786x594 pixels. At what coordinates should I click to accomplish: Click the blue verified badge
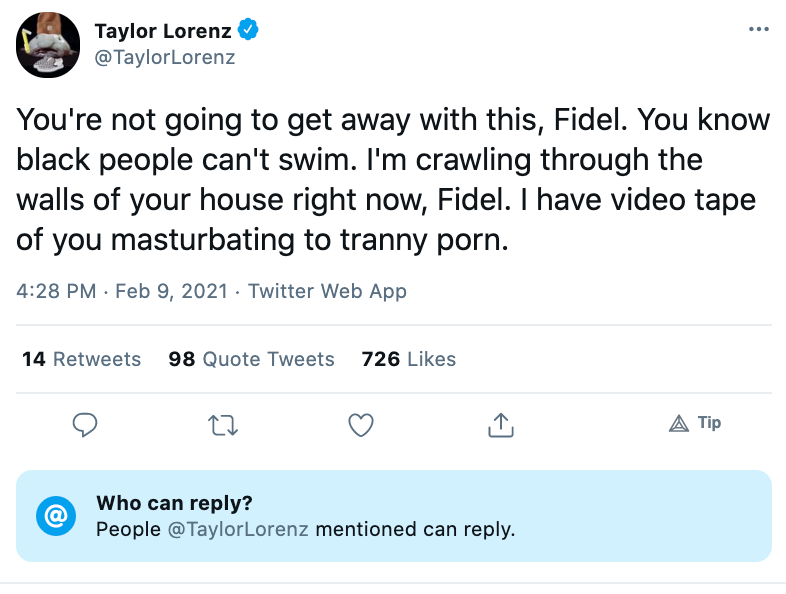tap(248, 31)
